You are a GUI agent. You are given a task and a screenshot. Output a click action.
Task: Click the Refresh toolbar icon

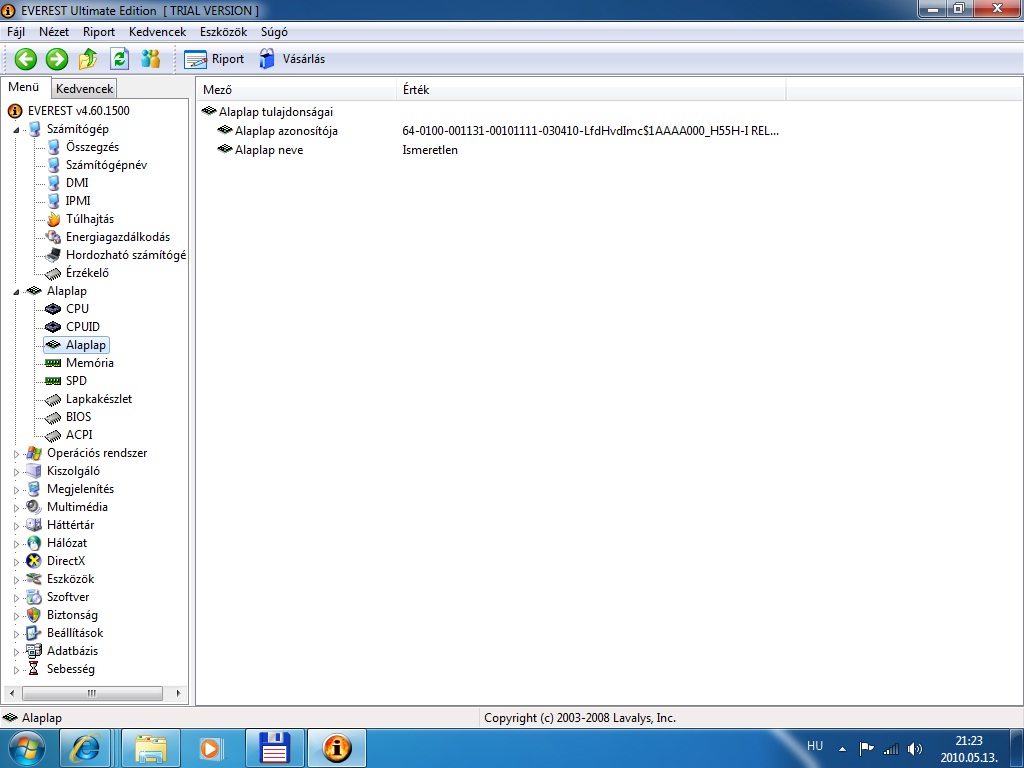[120, 59]
